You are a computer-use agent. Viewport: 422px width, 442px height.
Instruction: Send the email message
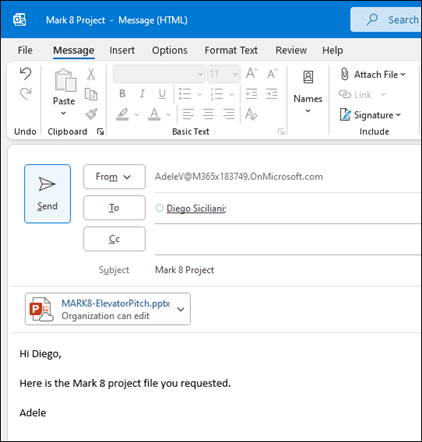[47, 194]
